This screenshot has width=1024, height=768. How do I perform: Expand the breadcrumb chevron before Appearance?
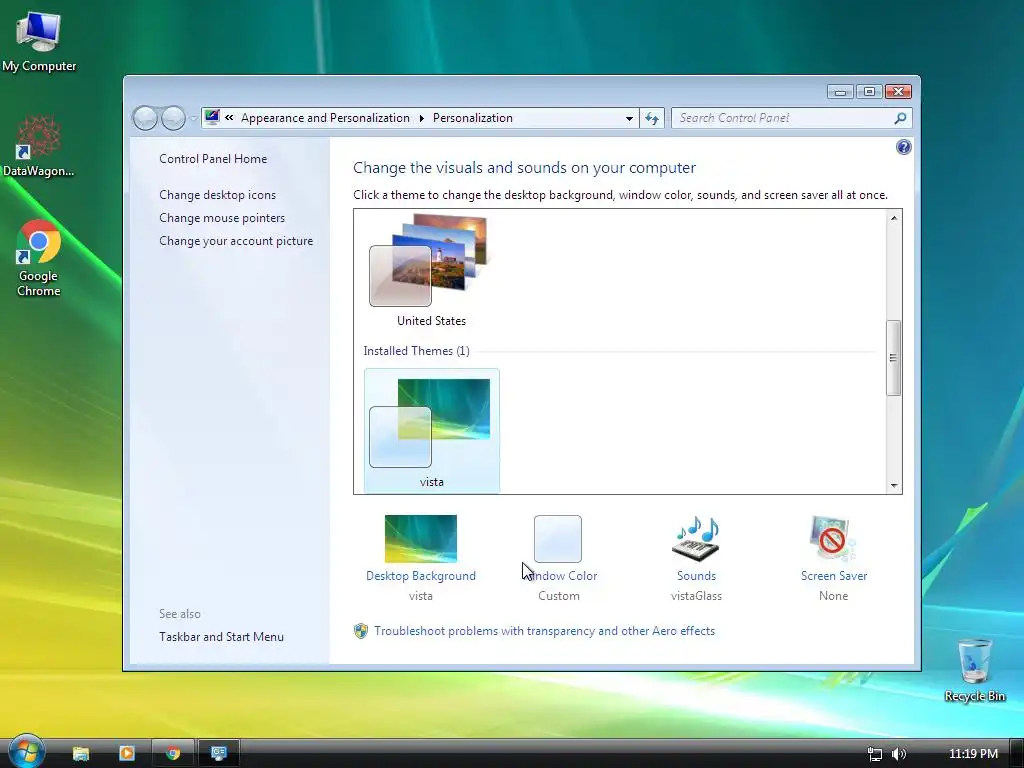(229, 118)
